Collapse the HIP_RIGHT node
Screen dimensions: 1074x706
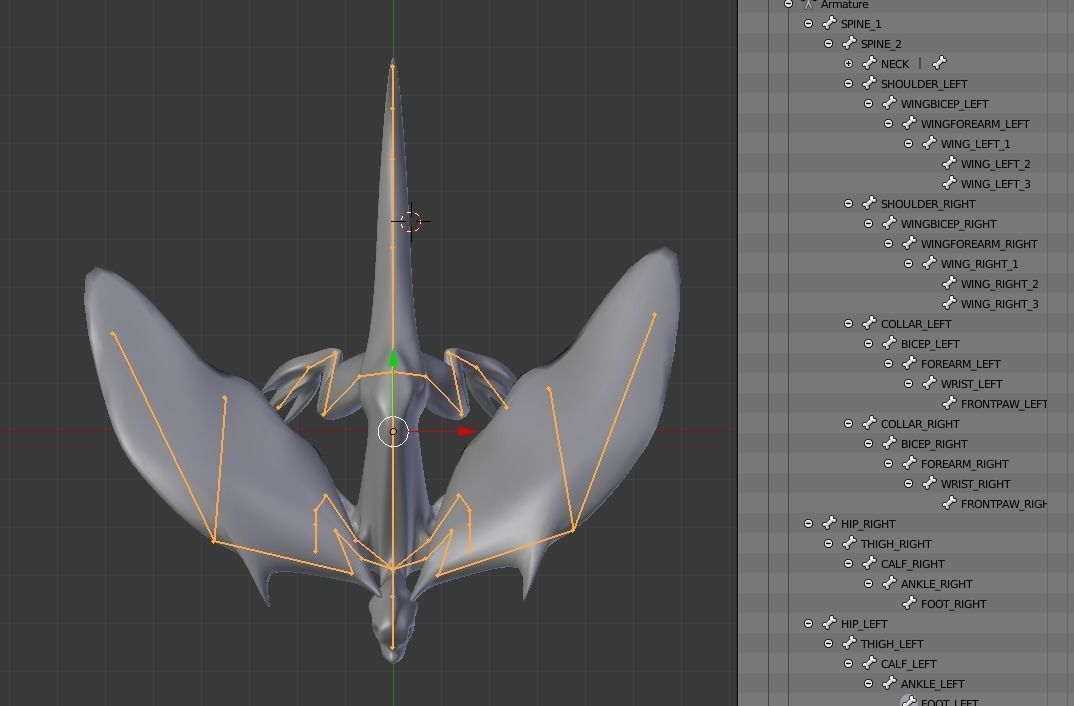tap(809, 523)
